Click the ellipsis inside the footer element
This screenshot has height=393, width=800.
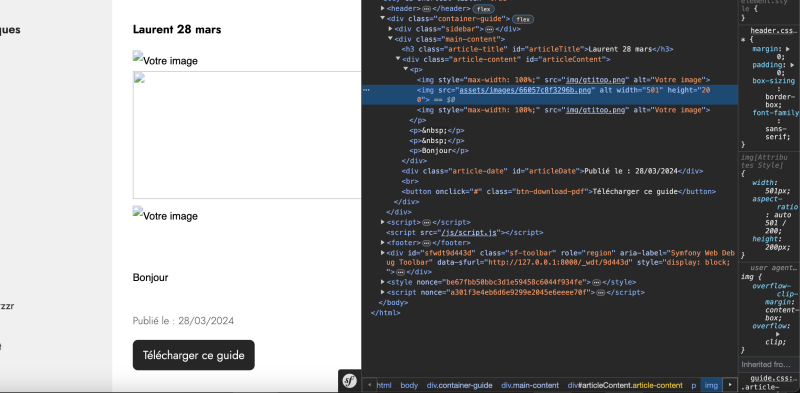tap(426, 242)
